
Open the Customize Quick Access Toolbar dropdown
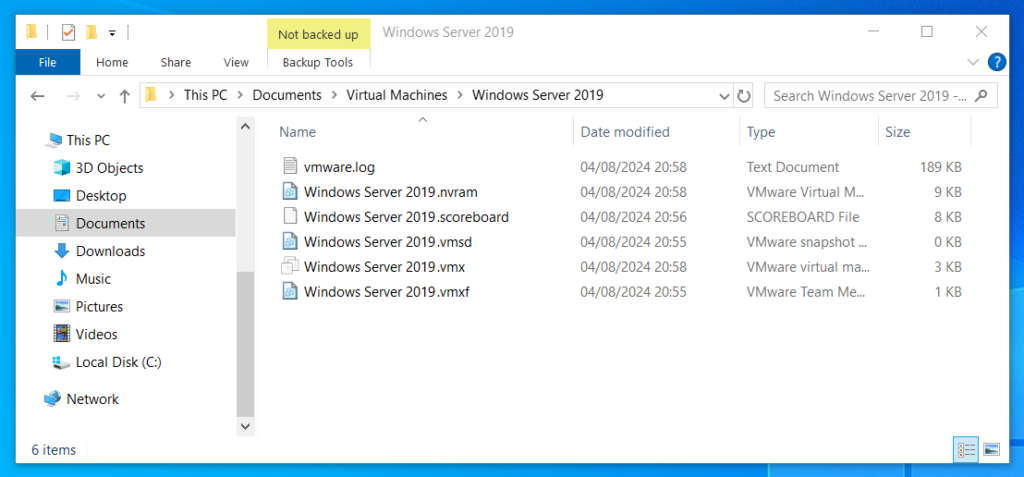coord(112,33)
